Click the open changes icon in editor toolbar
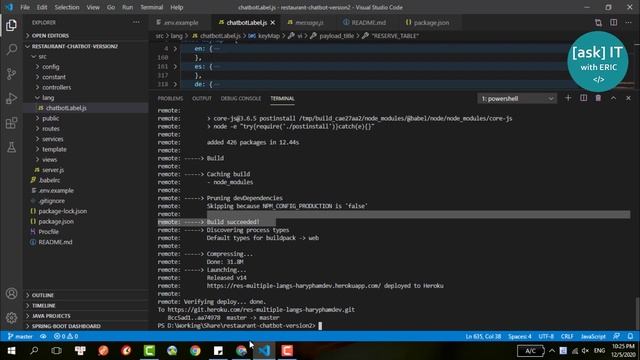640x360 pixels. 598,22
